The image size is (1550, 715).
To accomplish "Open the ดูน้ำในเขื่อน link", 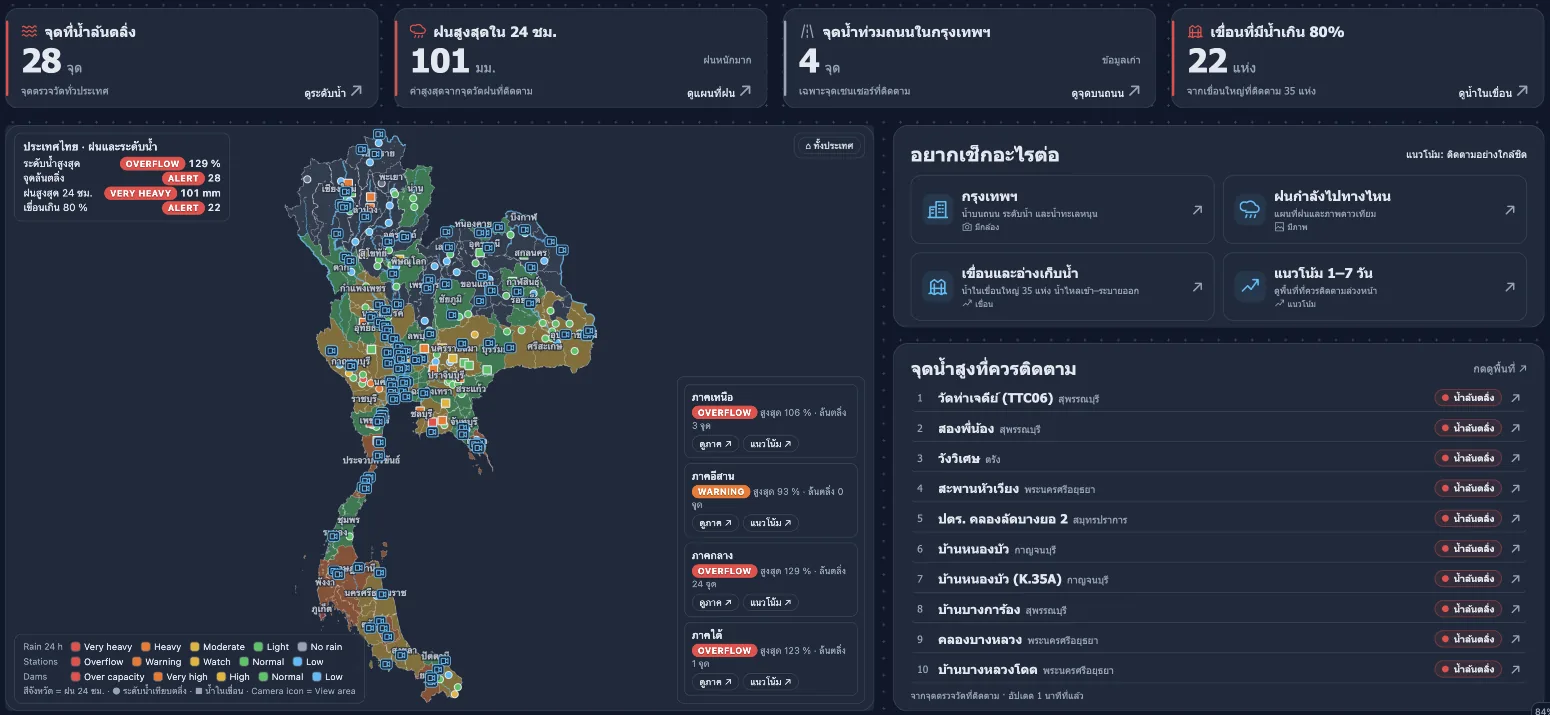I will (x=1493, y=92).
